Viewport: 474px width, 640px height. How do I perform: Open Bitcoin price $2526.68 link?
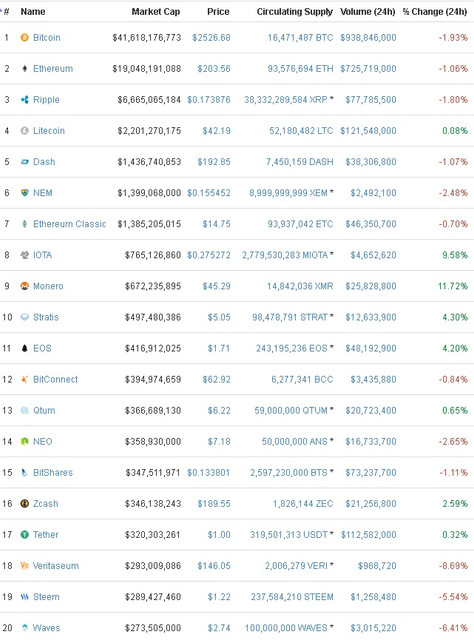point(211,38)
